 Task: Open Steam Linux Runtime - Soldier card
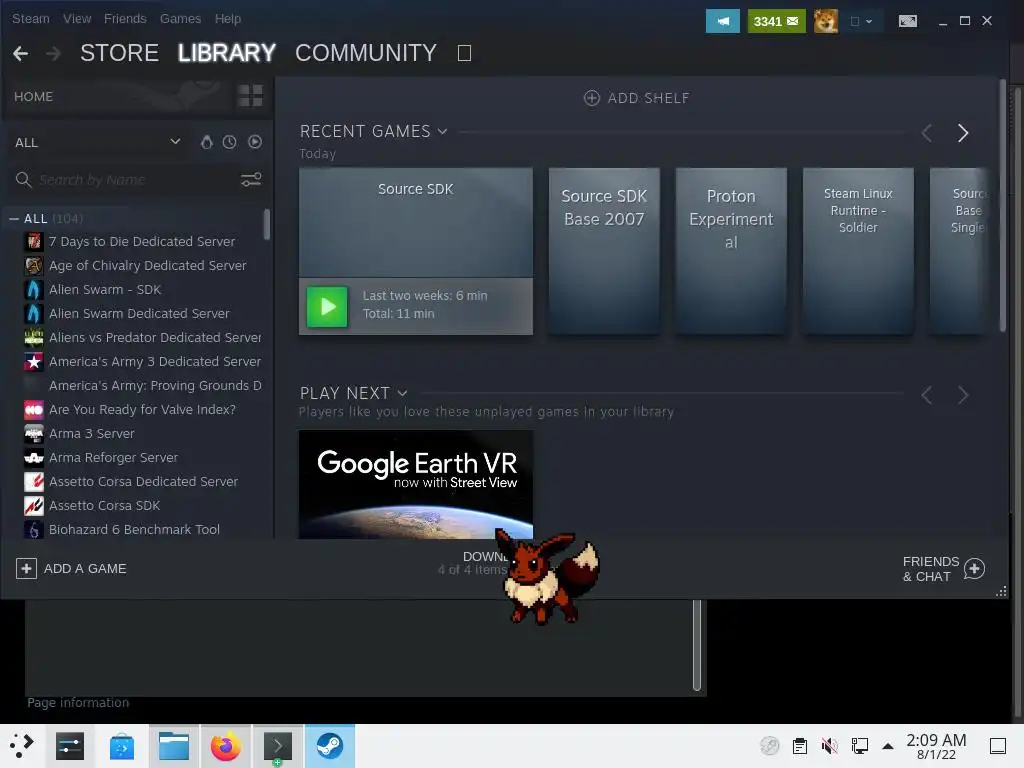(x=858, y=251)
